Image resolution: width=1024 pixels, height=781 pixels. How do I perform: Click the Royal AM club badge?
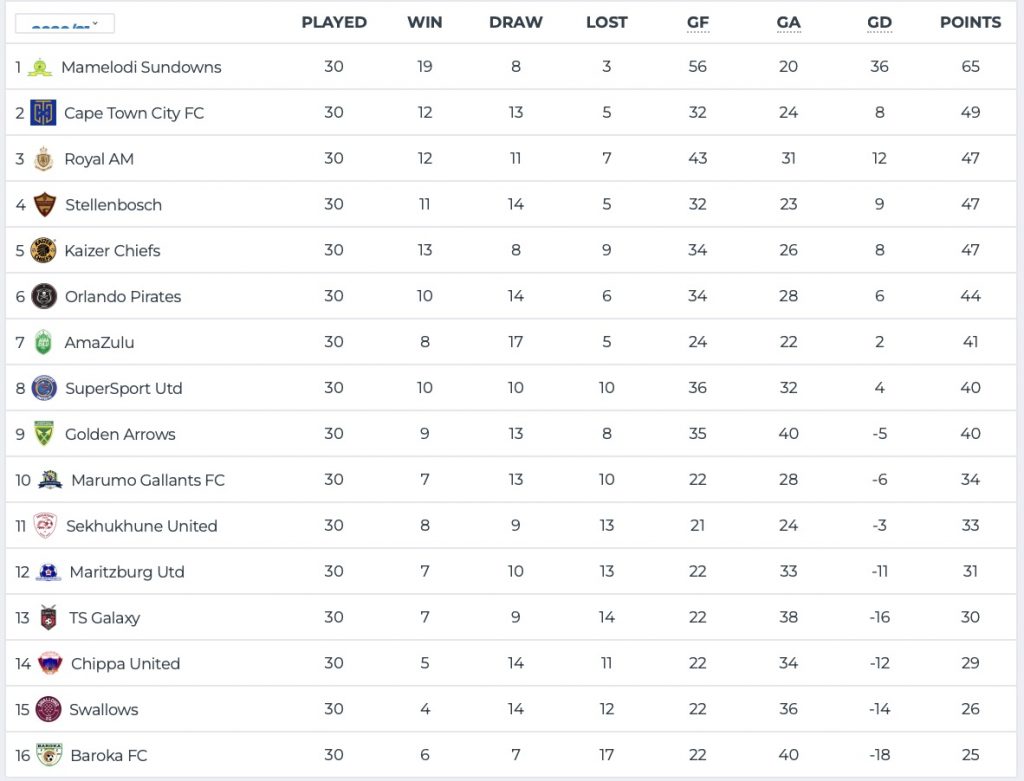(x=43, y=159)
